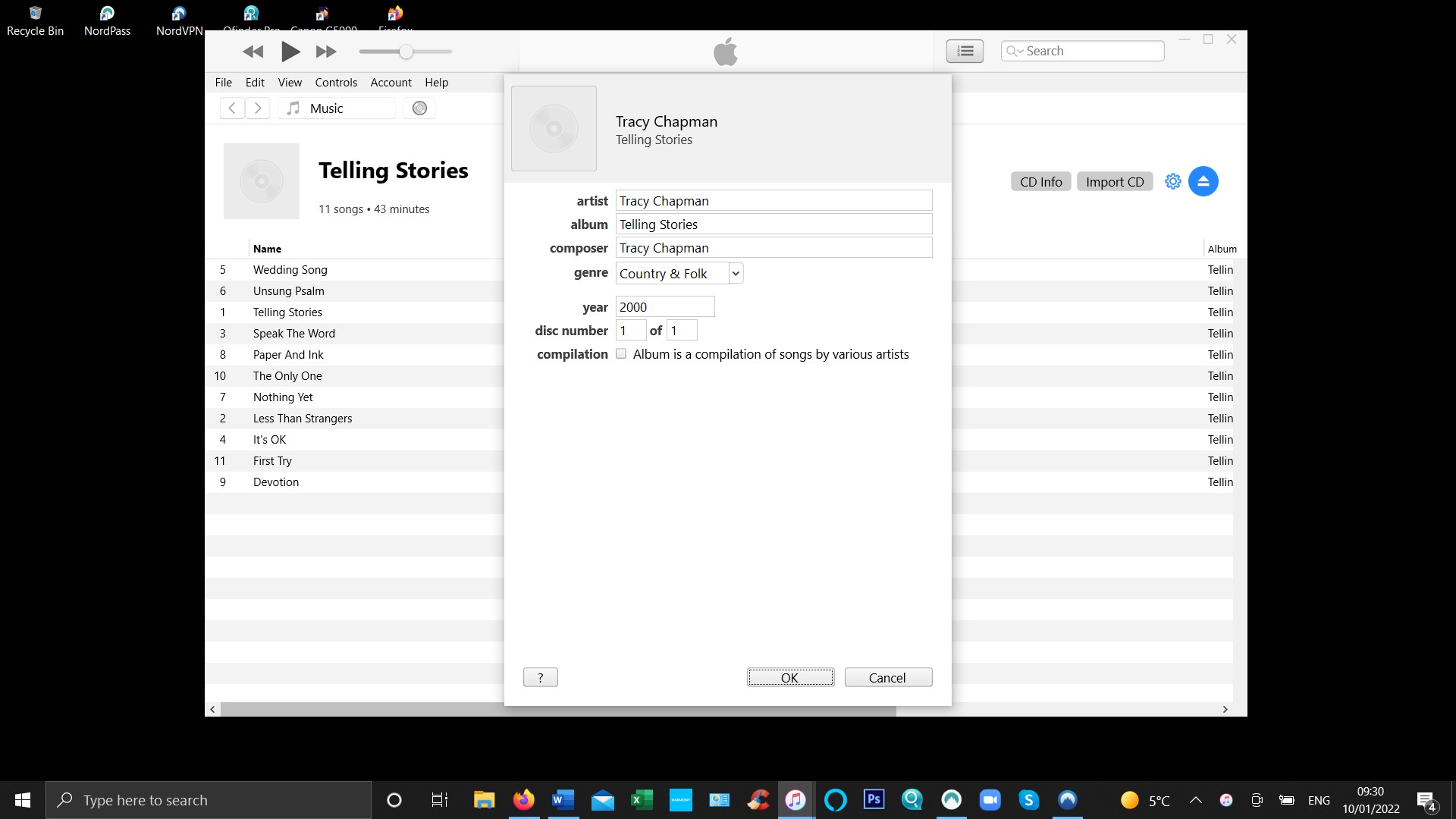The height and width of the screenshot is (819, 1456).
Task: Open the Account menu
Action: (x=391, y=83)
